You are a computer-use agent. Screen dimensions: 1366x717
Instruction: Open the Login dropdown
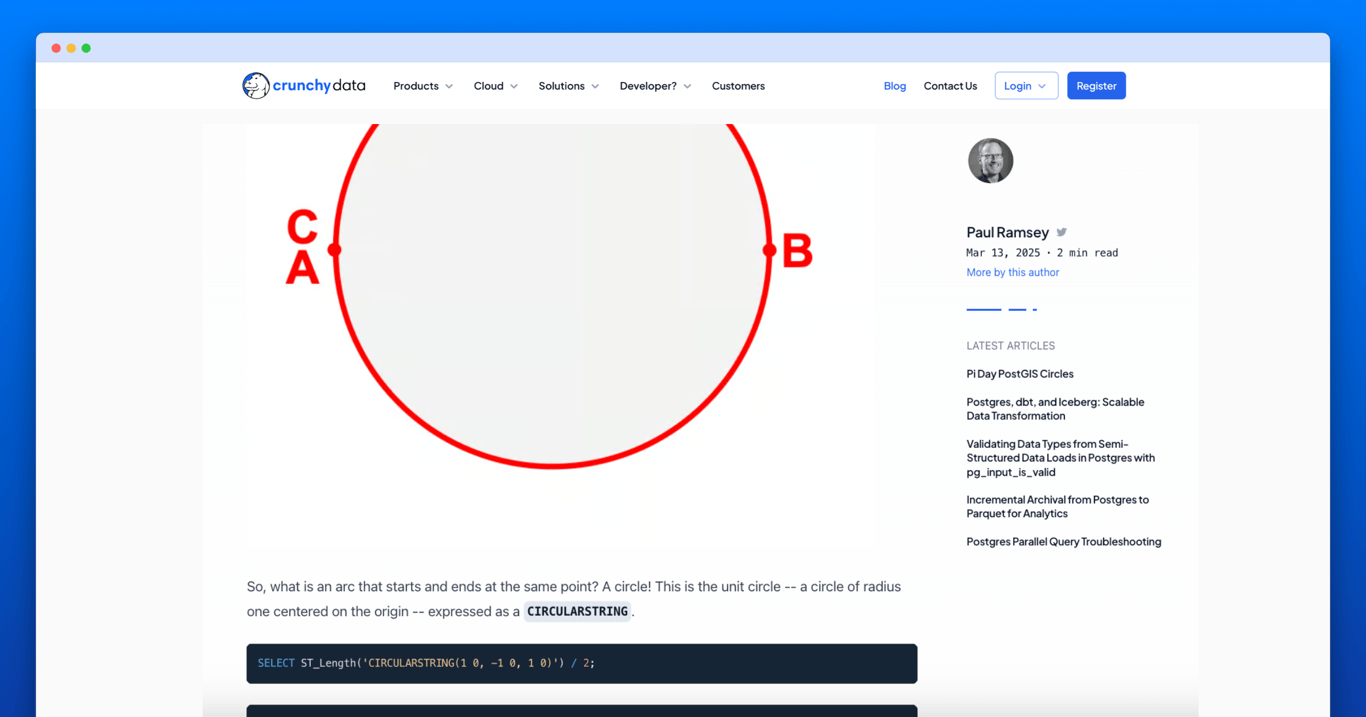tap(1026, 85)
